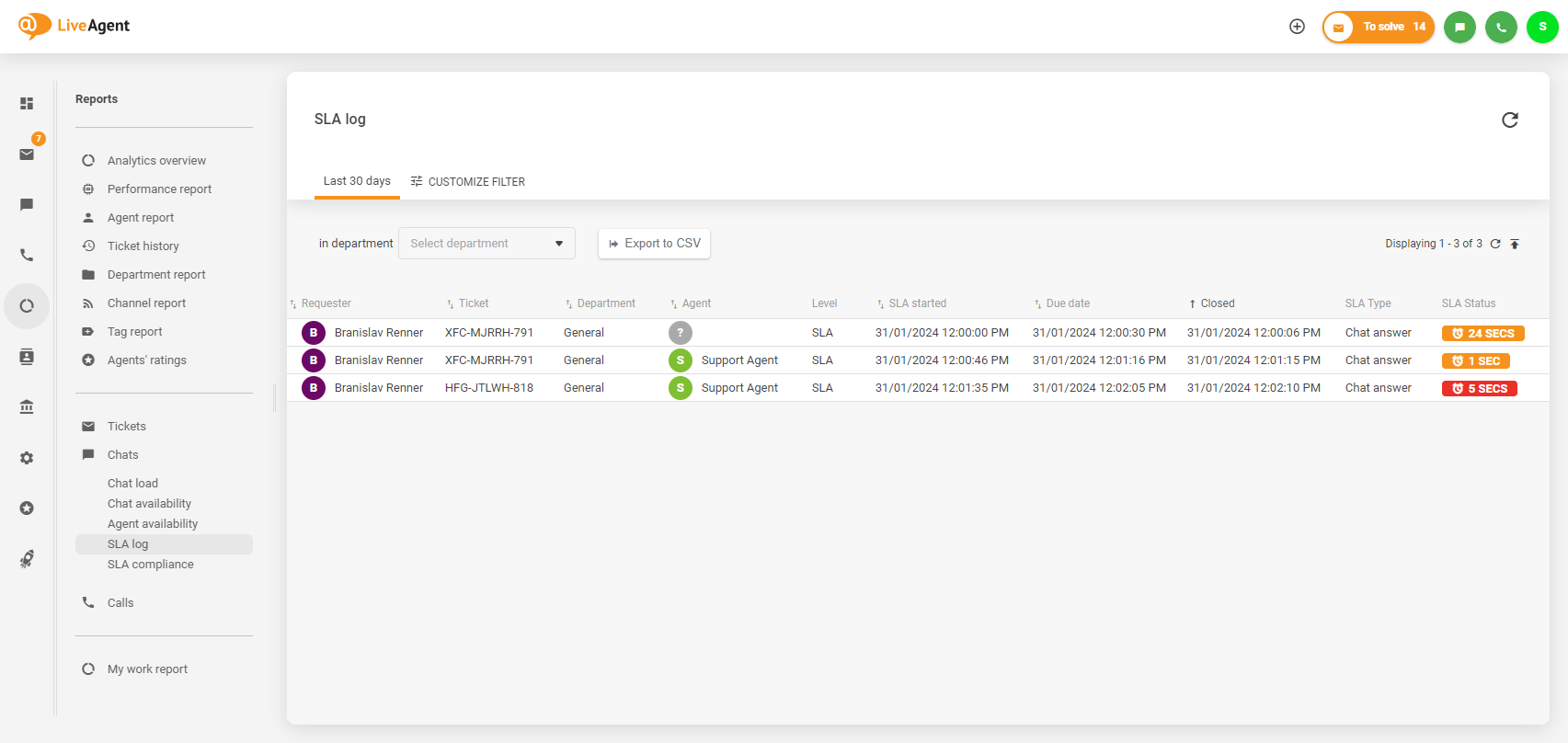The width and height of the screenshot is (1568, 743).
Task: Click the plus circle icon in header
Action: 1297,27
